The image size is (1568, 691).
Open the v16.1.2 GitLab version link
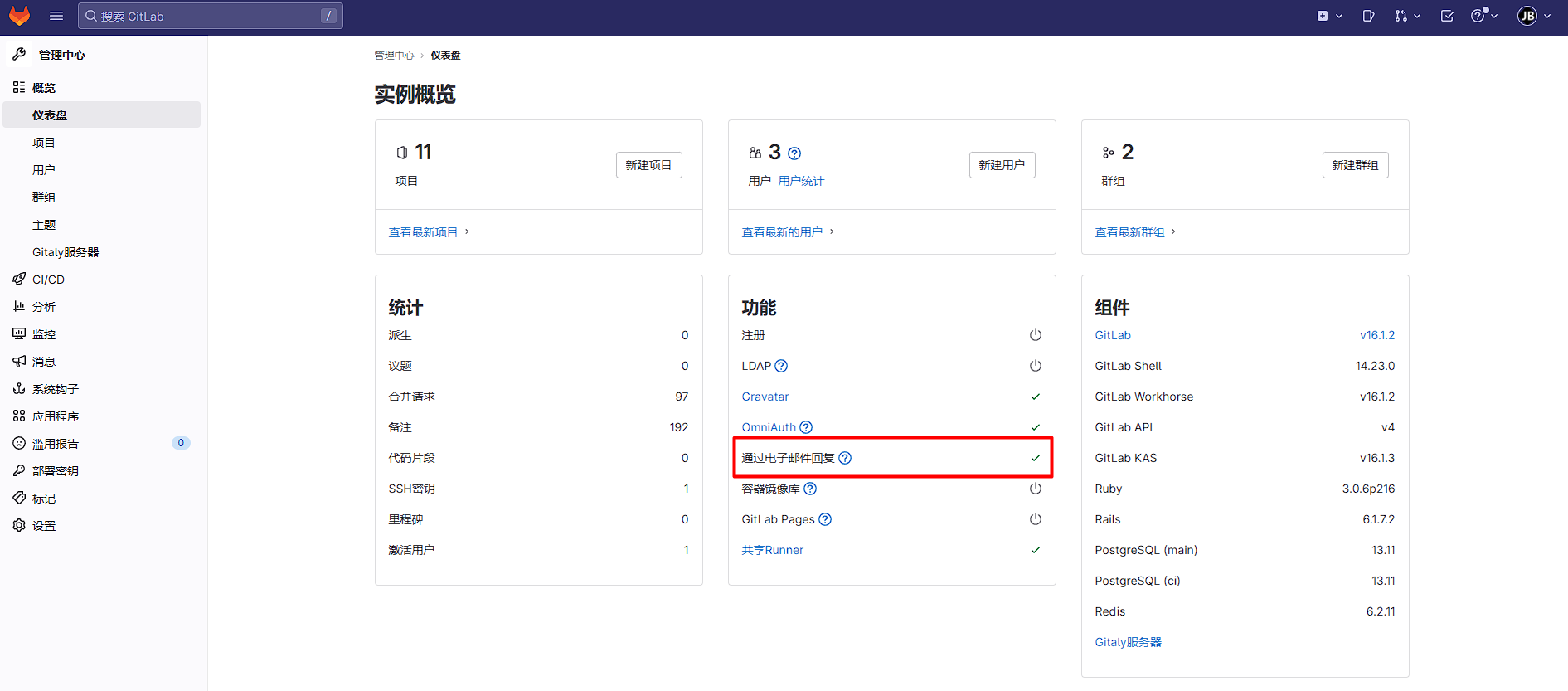[1377, 335]
